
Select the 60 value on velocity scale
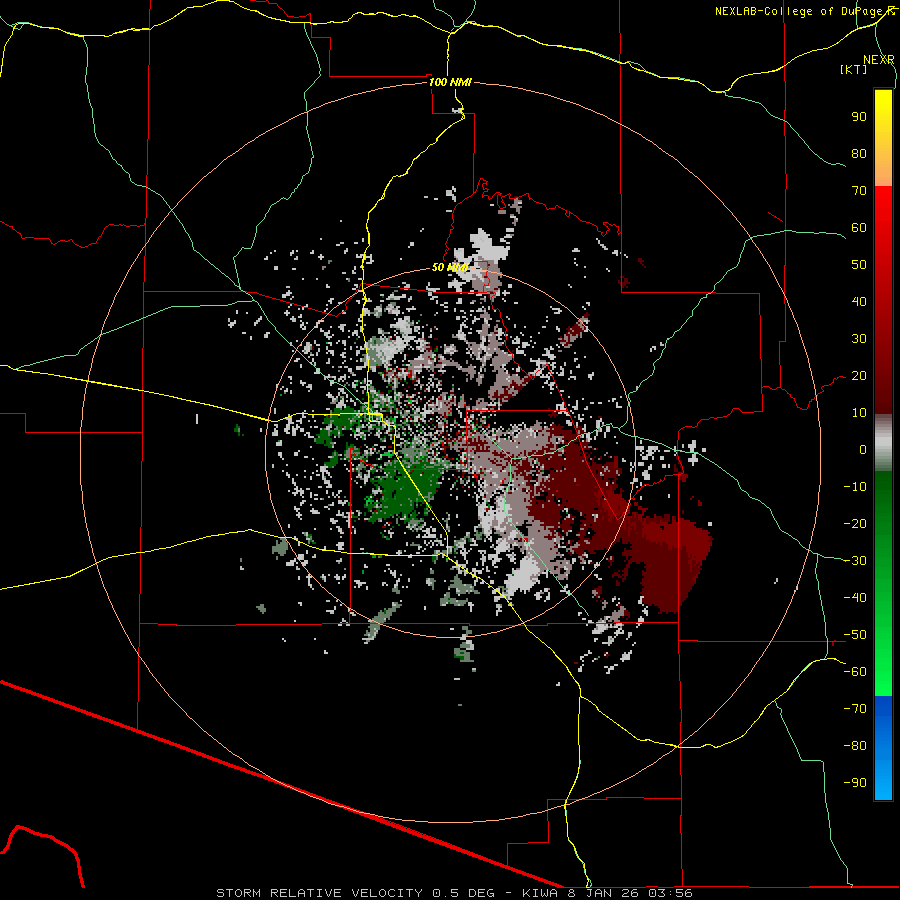tap(859, 228)
